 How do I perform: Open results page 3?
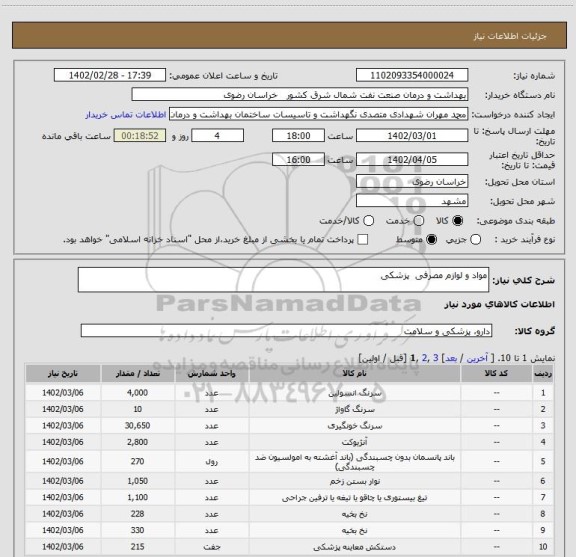(x=436, y=358)
